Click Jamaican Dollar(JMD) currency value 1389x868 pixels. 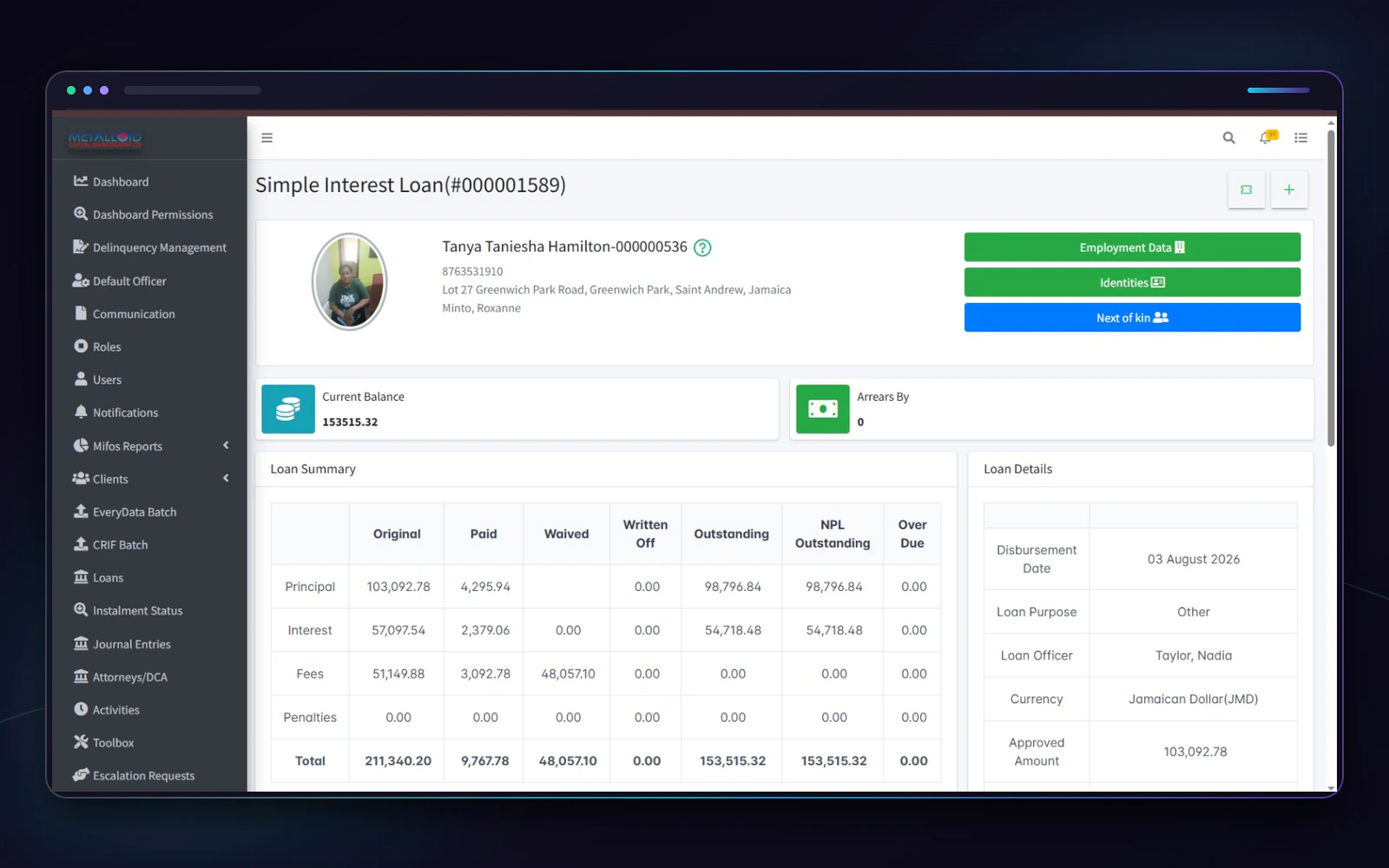click(1193, 700)
